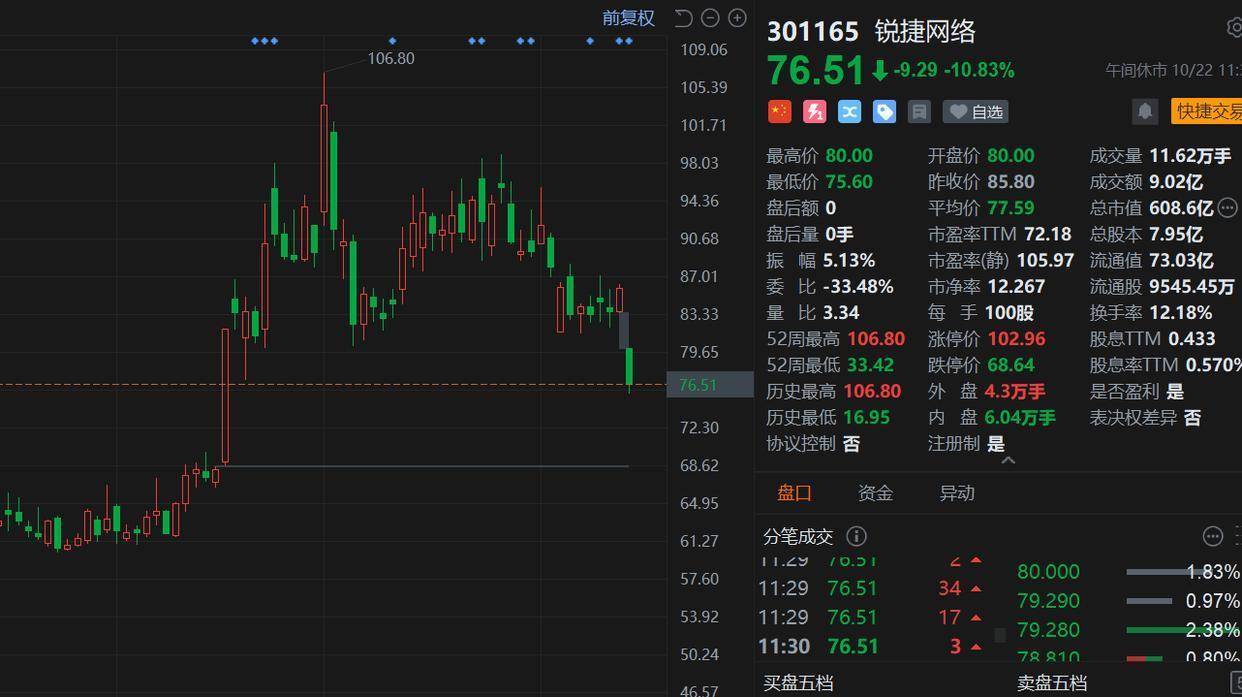Open the more options menu for 分笔成交

(1212, 537)
